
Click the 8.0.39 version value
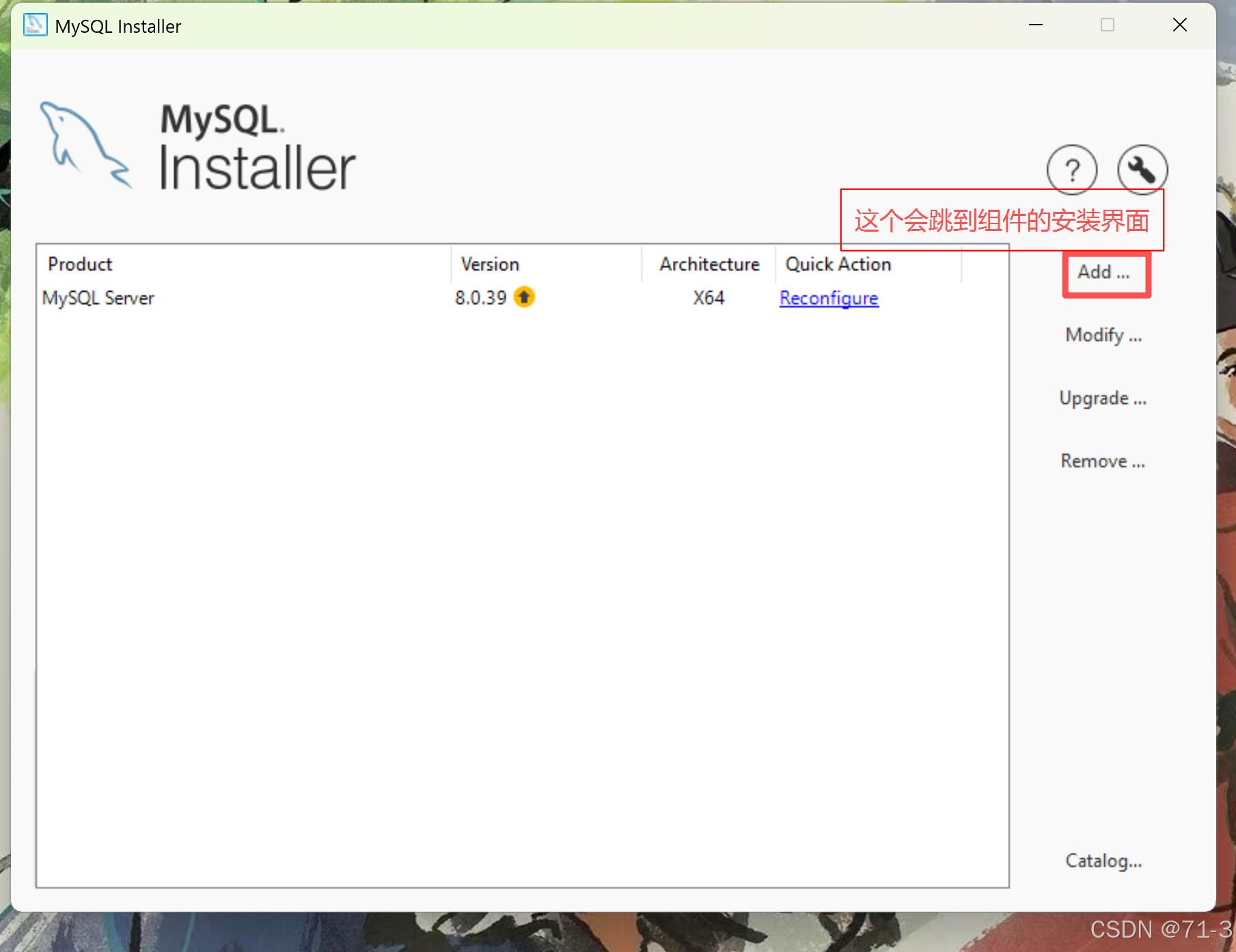tap(481, 298)
